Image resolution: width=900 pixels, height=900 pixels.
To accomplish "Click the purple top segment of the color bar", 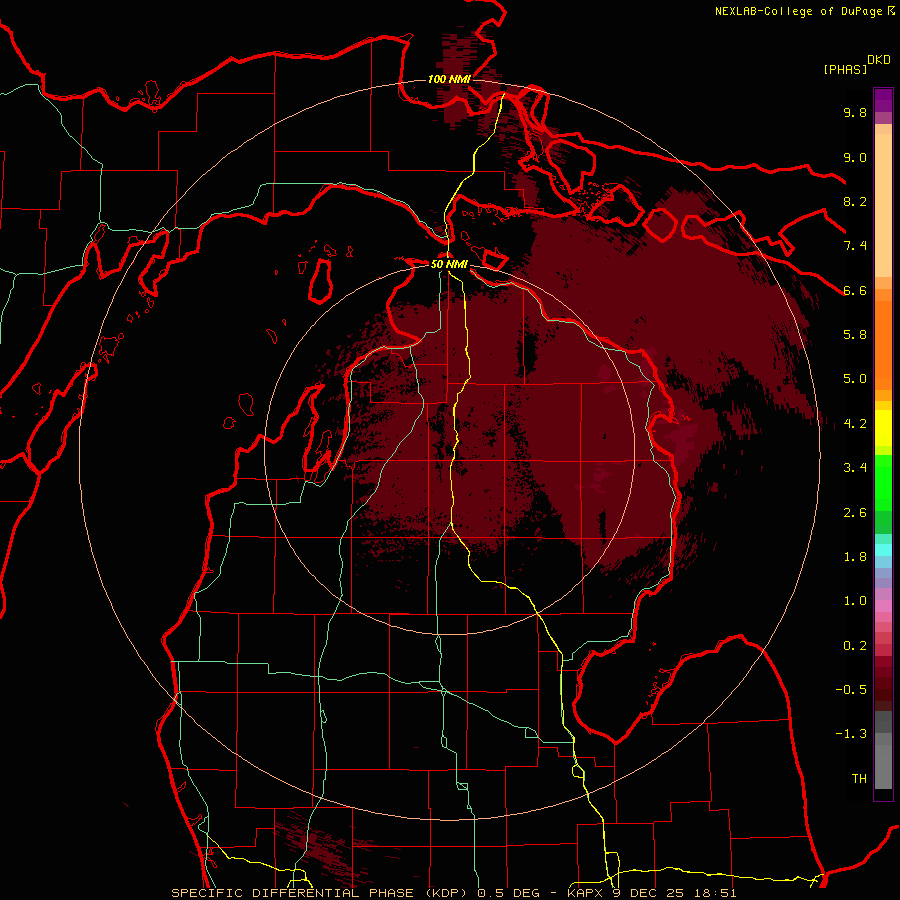I will click(x=883, y=100).
